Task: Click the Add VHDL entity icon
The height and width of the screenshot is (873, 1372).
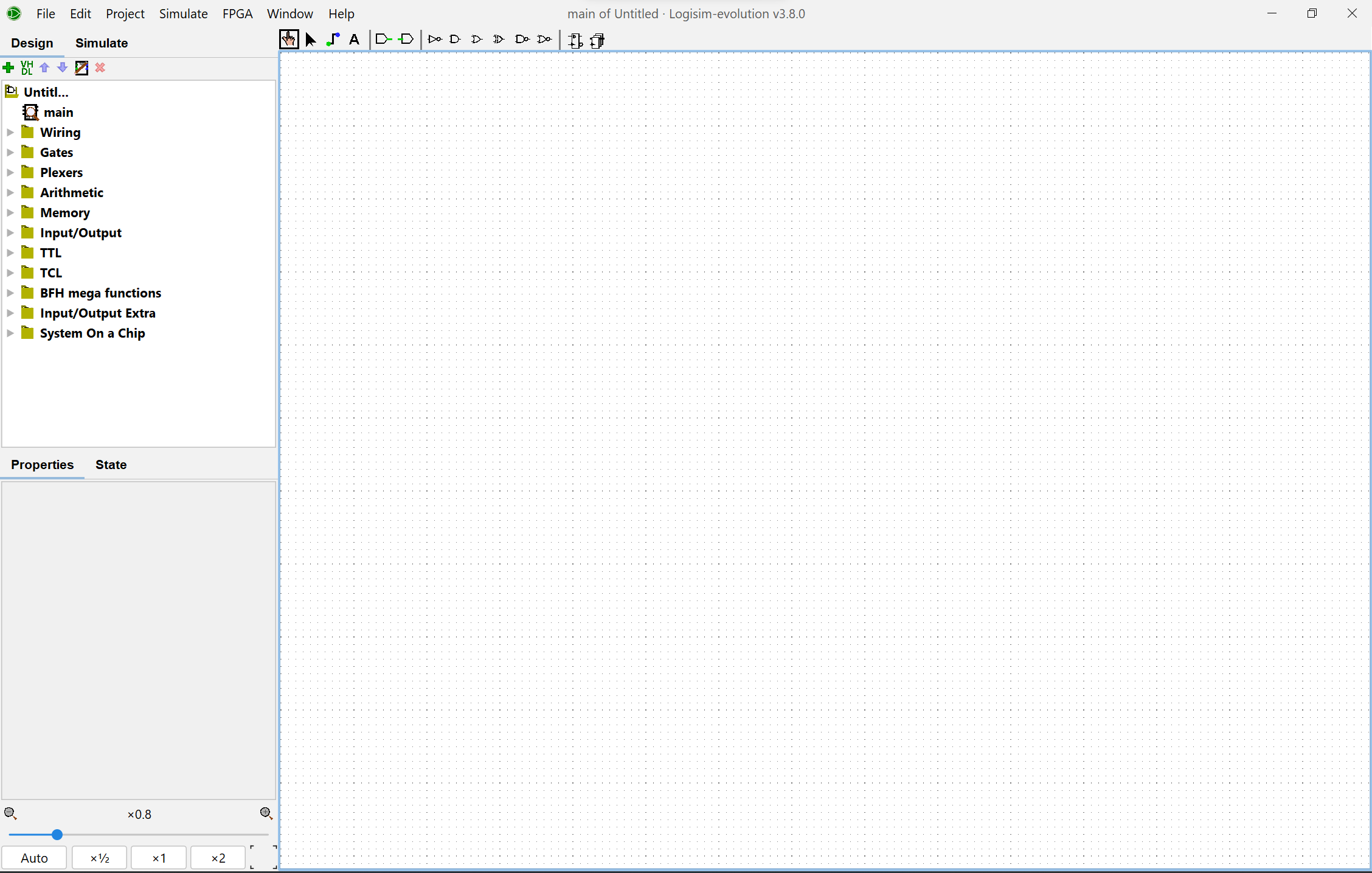Action: click(x=27, y=68)
